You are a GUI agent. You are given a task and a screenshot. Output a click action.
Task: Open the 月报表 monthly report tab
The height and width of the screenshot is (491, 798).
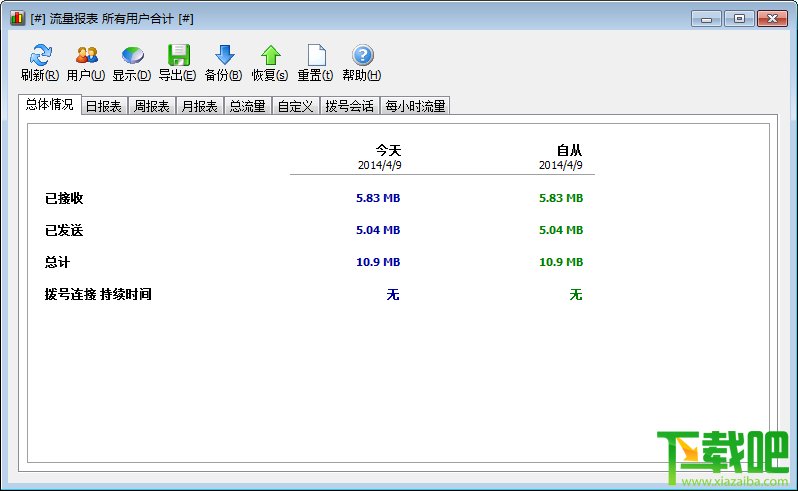click(200, 106)
